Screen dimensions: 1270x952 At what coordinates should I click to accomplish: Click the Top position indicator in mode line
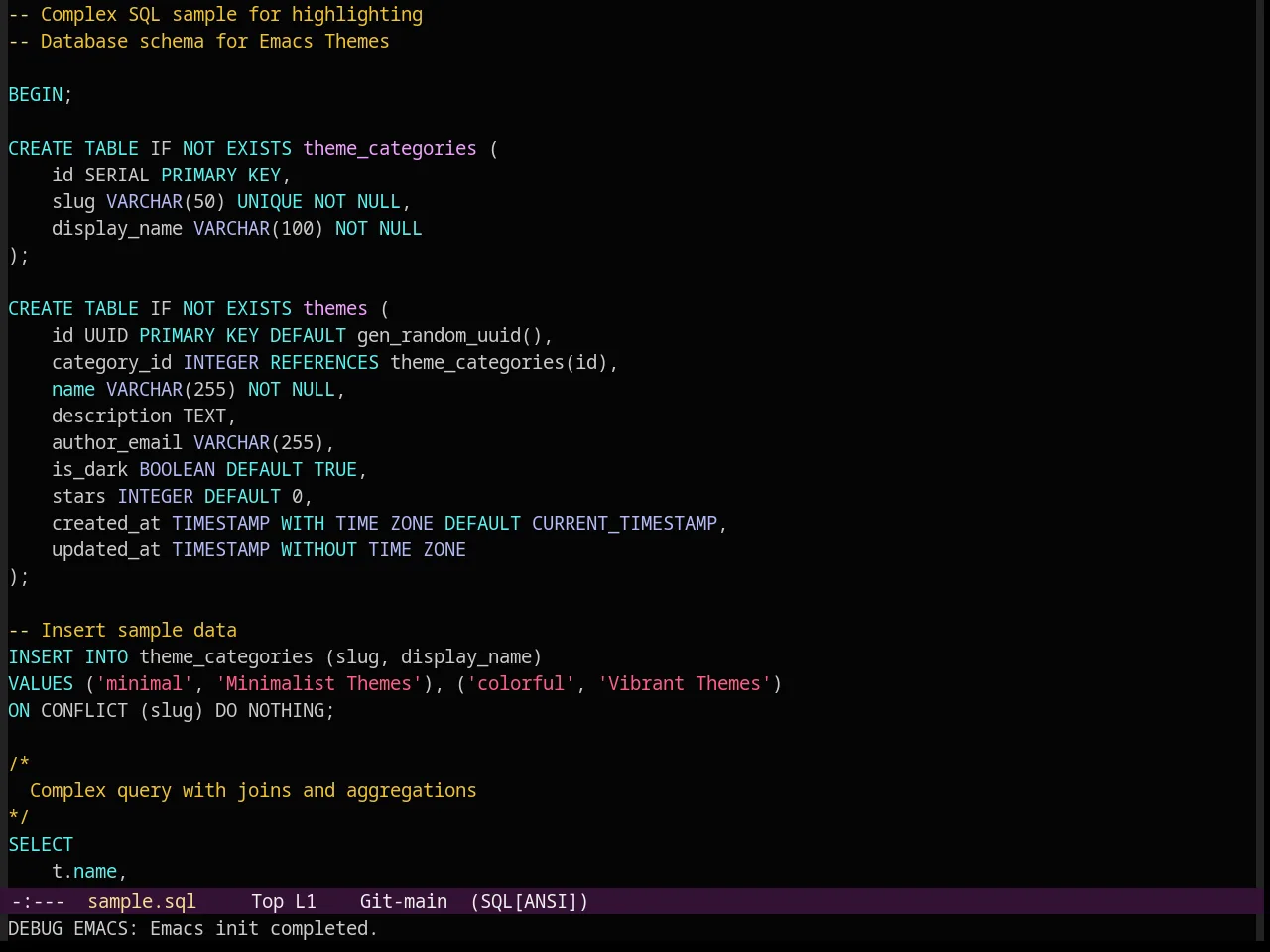tap(267, 901)
